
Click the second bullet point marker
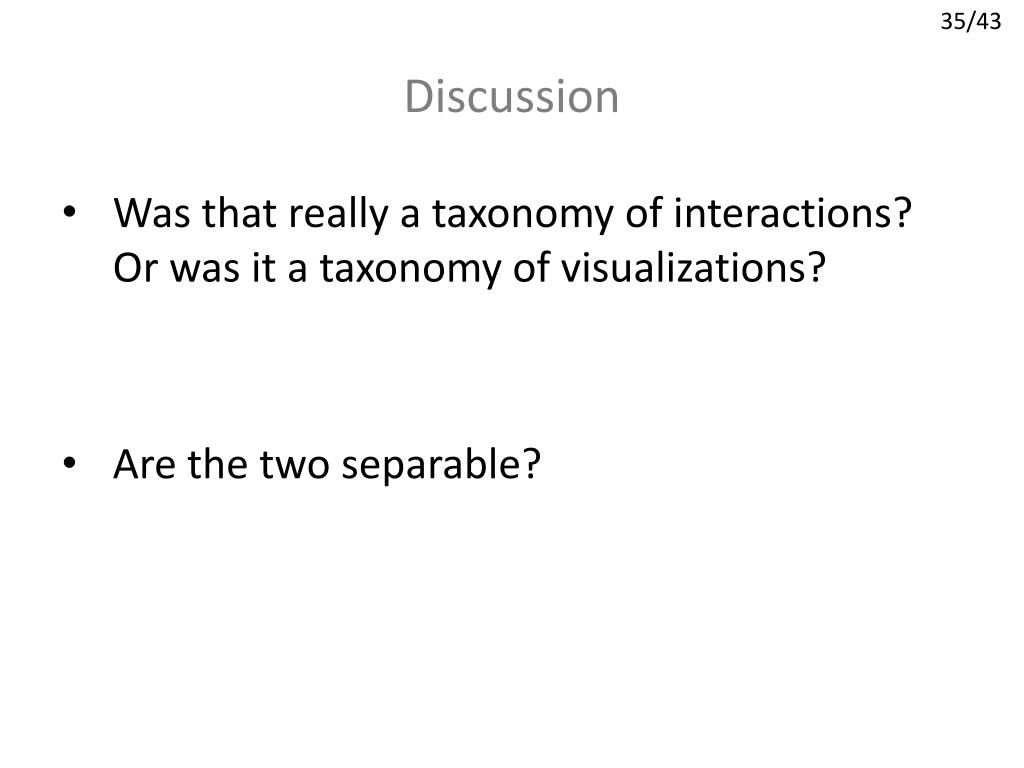tap(70, 463)
